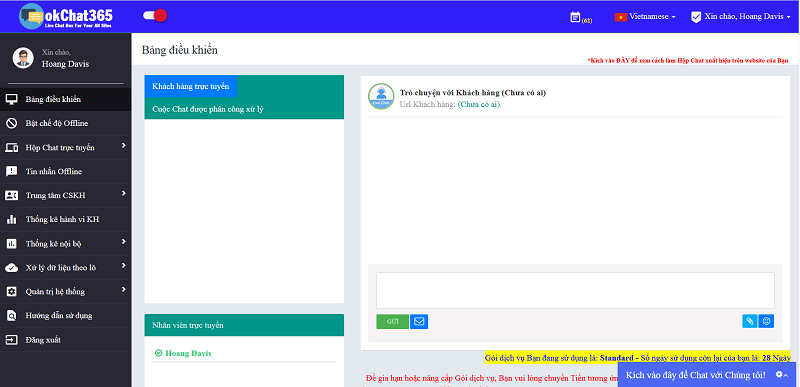The image size is (800, 387).
Task: Select Bật chế độ Offline menu item
Action: coord(65,123)
